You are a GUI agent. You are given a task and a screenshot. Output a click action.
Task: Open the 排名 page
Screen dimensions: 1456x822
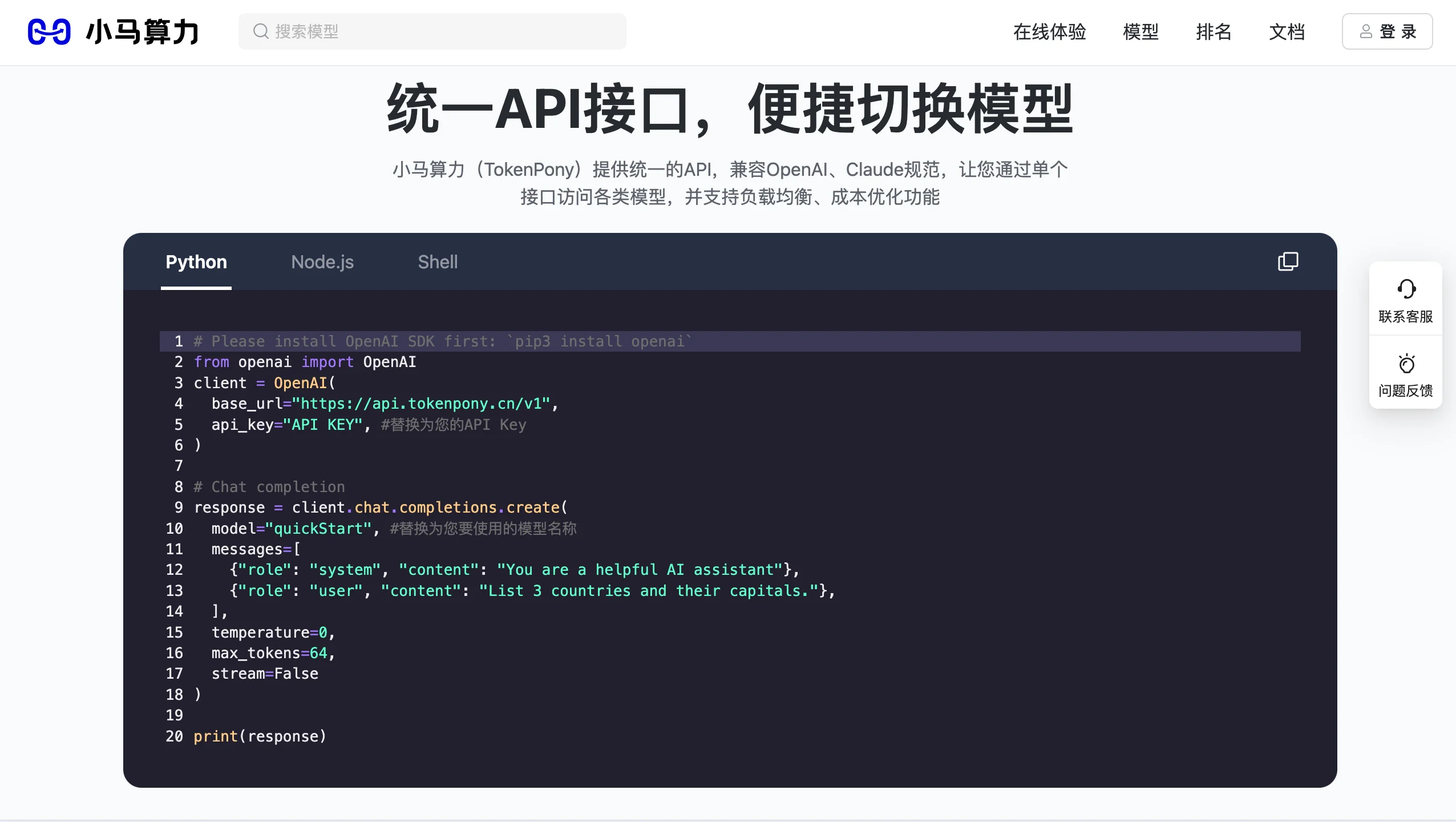1214,31
